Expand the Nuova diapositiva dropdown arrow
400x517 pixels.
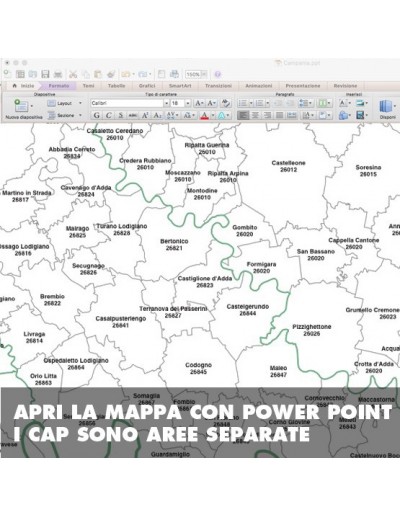(x=32, y=106)
